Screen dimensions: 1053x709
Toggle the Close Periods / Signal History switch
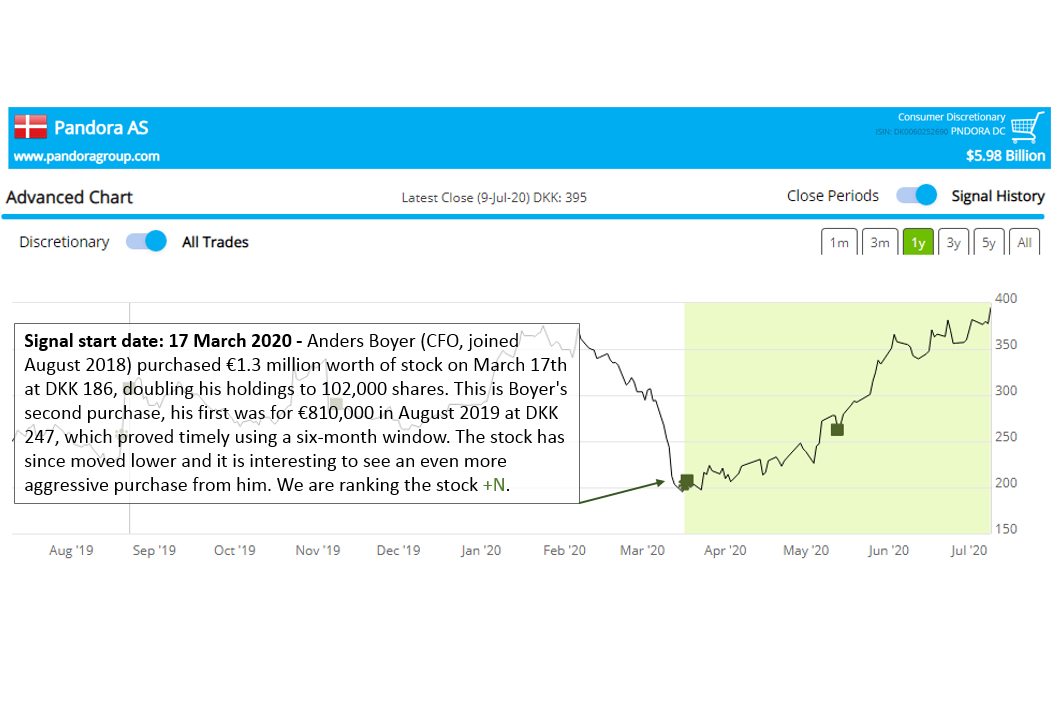click(x=916, y=195)
